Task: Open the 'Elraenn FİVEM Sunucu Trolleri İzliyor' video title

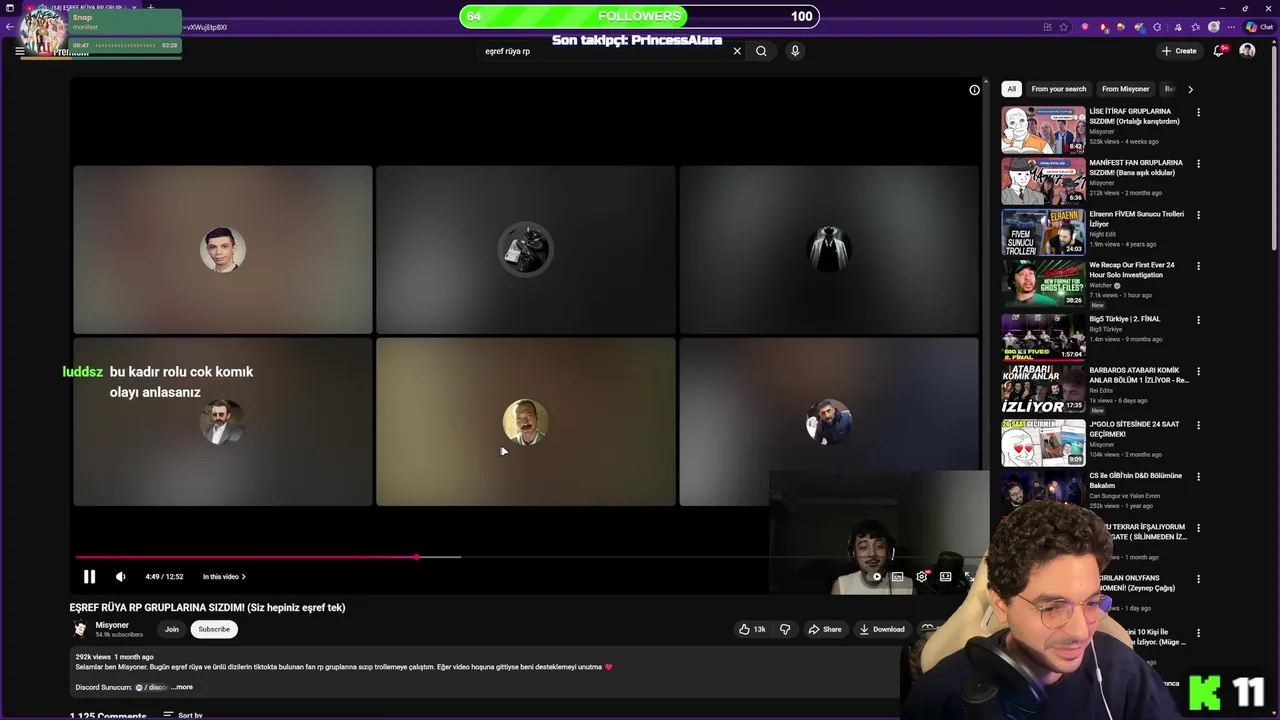Action: click(x=1136, y=219)
